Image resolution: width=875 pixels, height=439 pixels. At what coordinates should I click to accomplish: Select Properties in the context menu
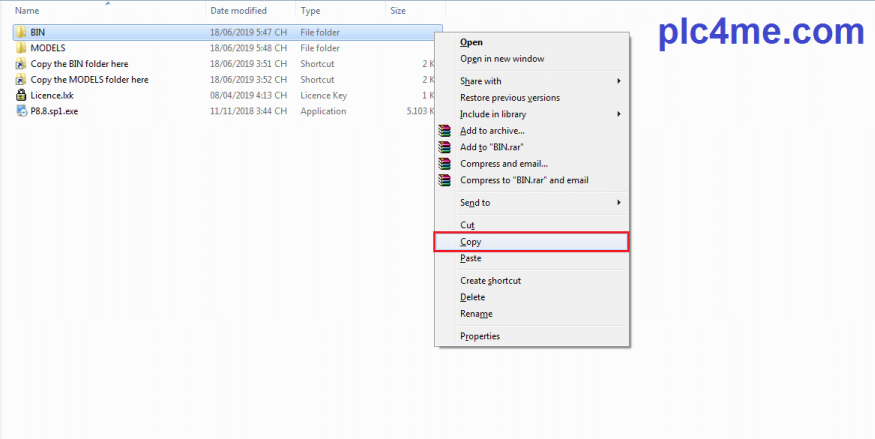coord(480,336)
